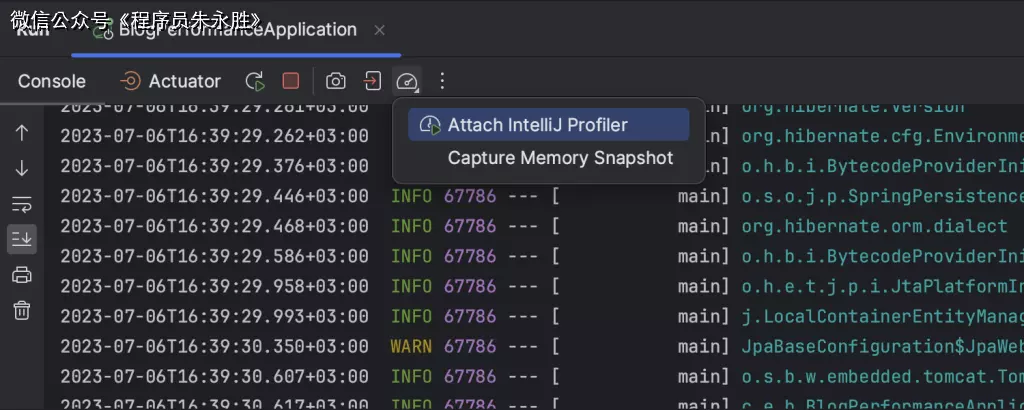Click the Exit icon beside the camera

372,81
